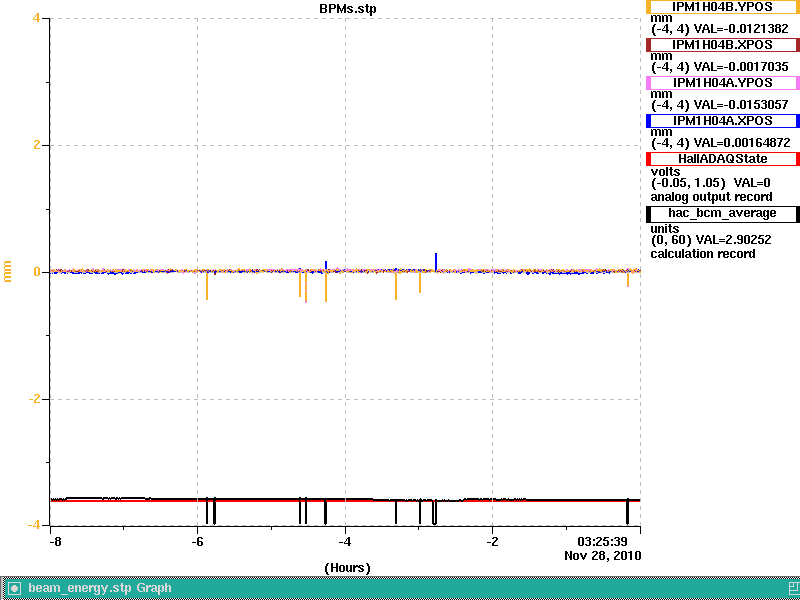Viewport: 800px width, 600px height.
Task: Select the hac_bcm_average legend entry
Action: (x=722, y=213)
